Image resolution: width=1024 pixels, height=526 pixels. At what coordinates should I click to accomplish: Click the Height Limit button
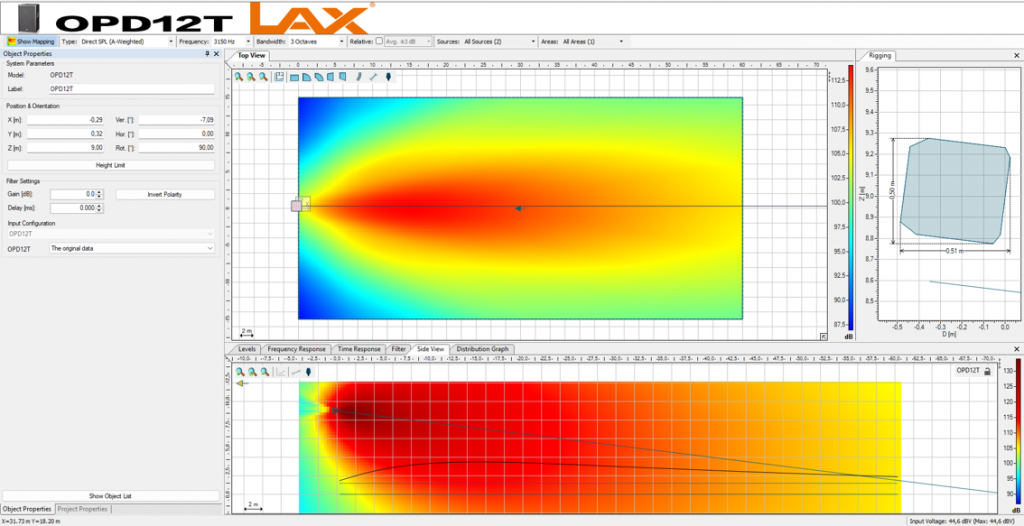[110, 165]
